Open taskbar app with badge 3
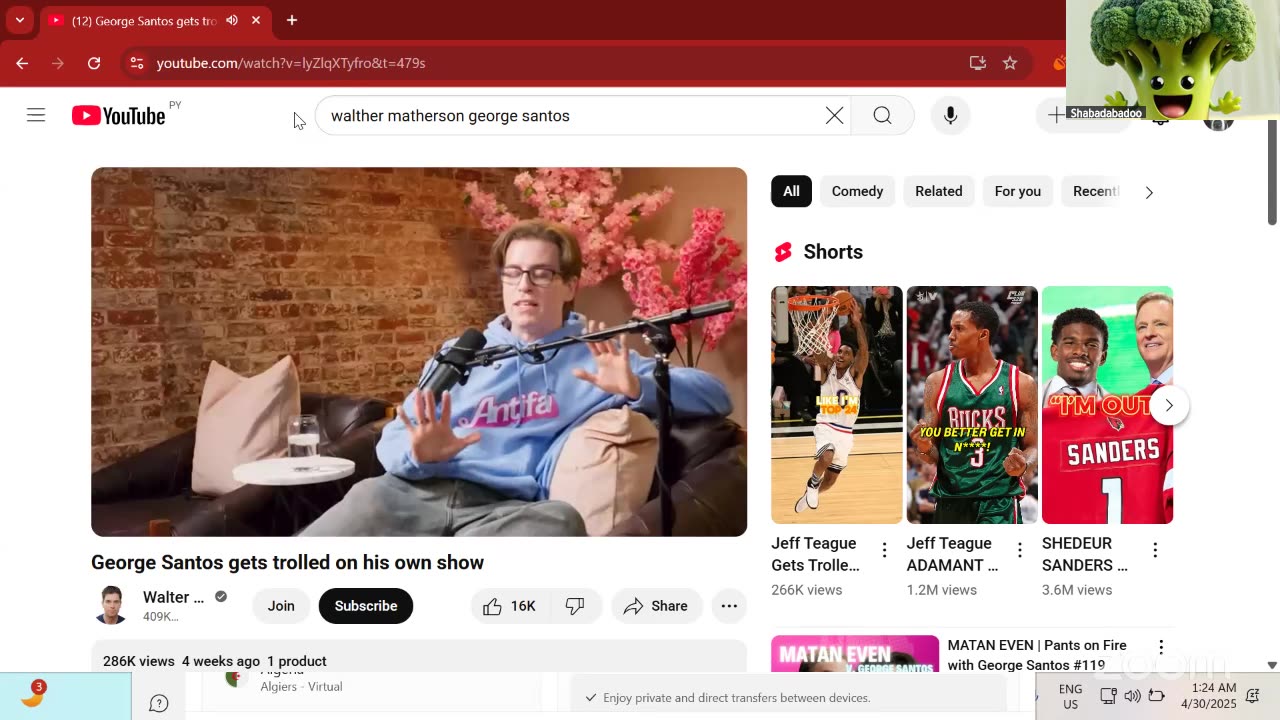The image size is (1280, 720). click(33, 696)
